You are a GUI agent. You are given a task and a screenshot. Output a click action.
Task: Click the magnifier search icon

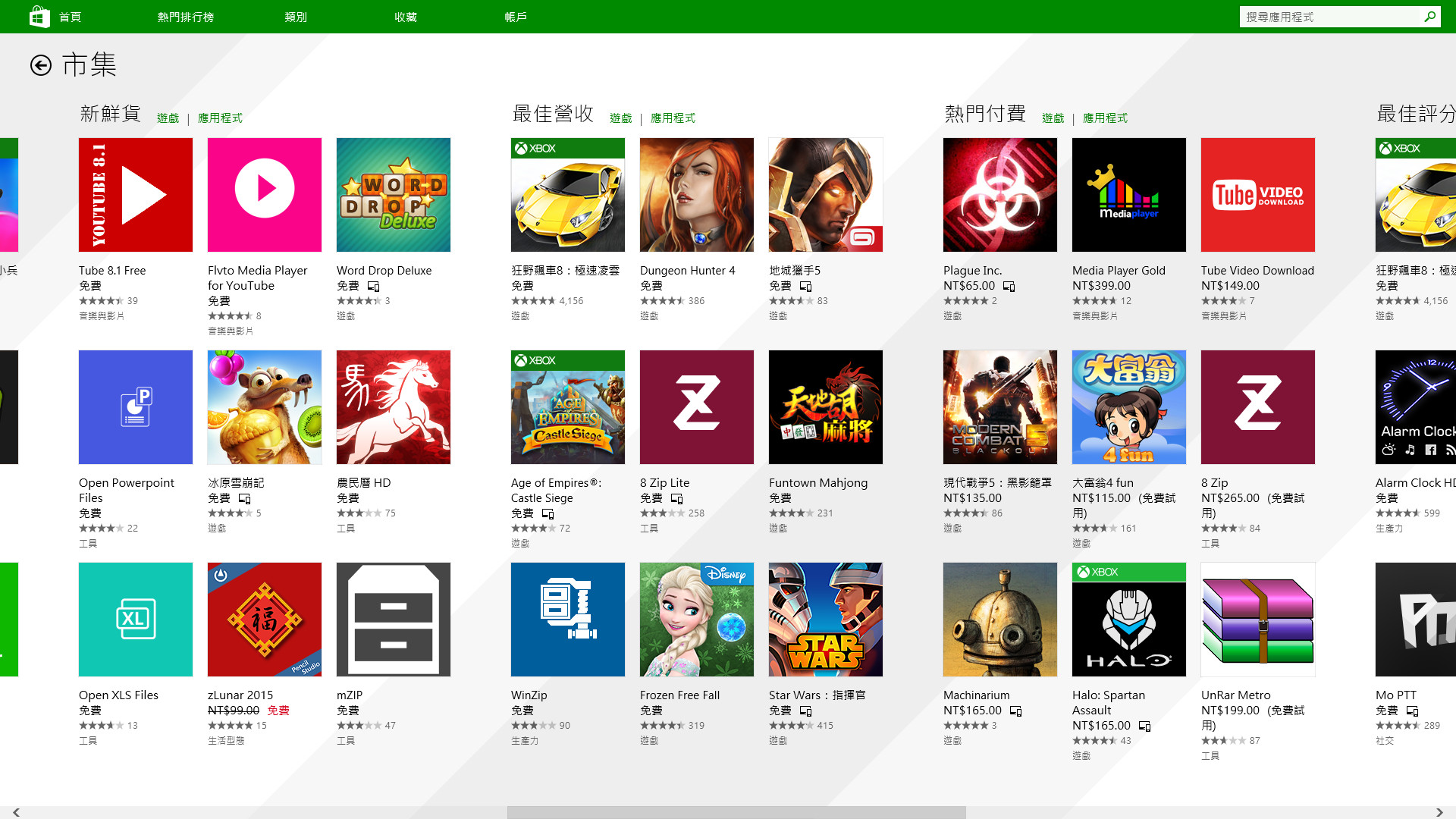1430,17
